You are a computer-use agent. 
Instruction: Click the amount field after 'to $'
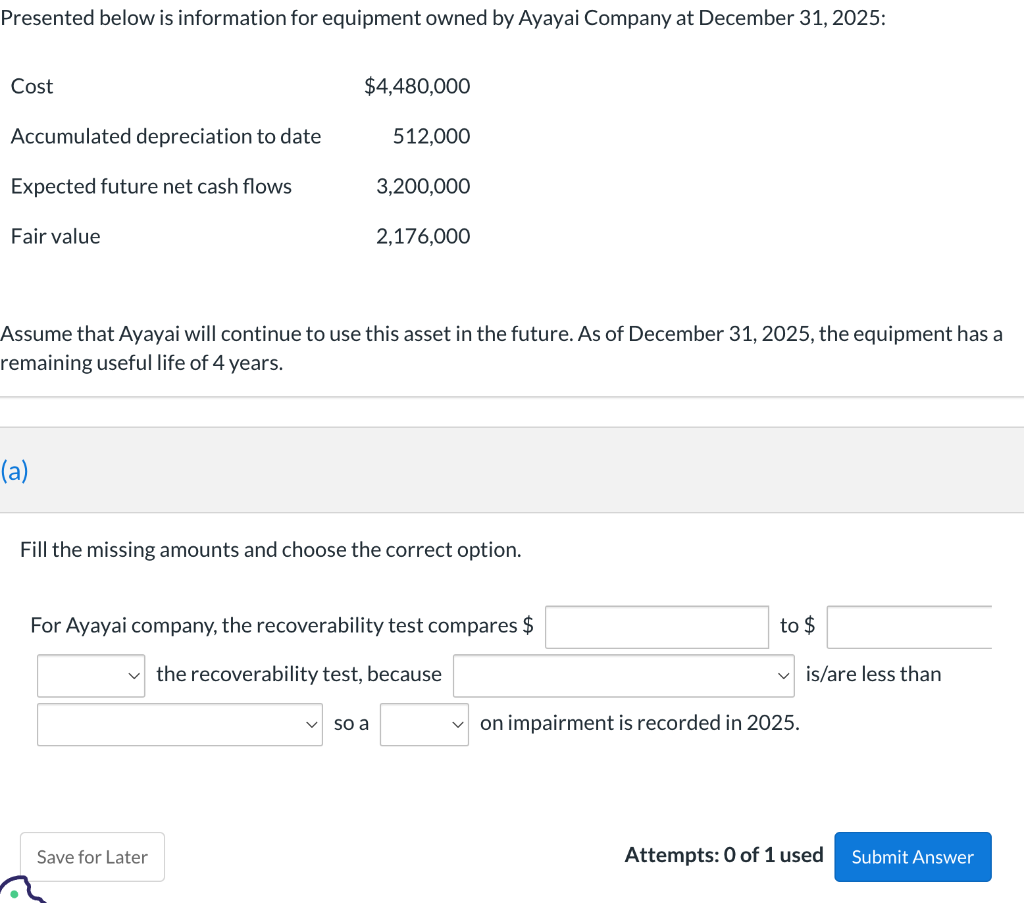click(x=909, y=627)
